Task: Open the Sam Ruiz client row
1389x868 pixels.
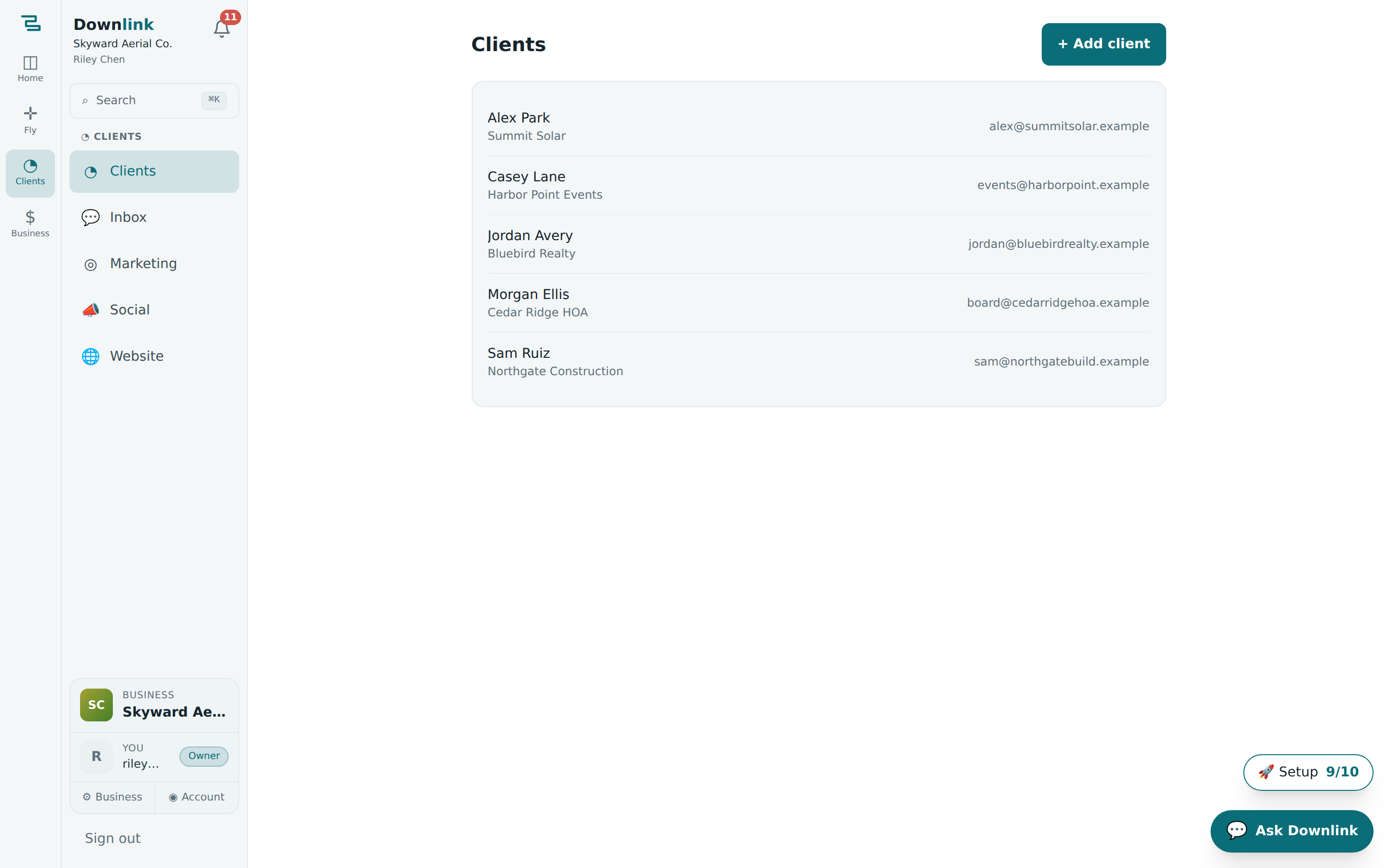Action: pos(818,362)
